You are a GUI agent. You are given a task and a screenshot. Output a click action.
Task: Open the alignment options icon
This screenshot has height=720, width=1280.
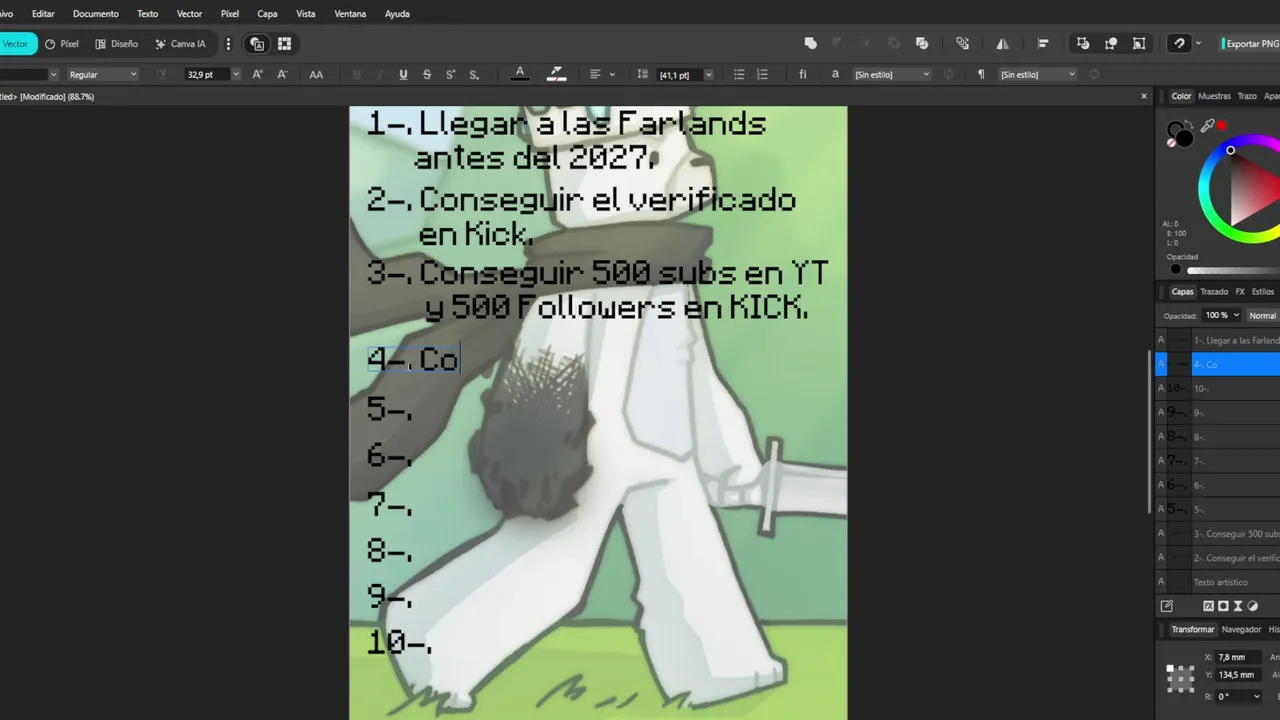[1043, 44]
